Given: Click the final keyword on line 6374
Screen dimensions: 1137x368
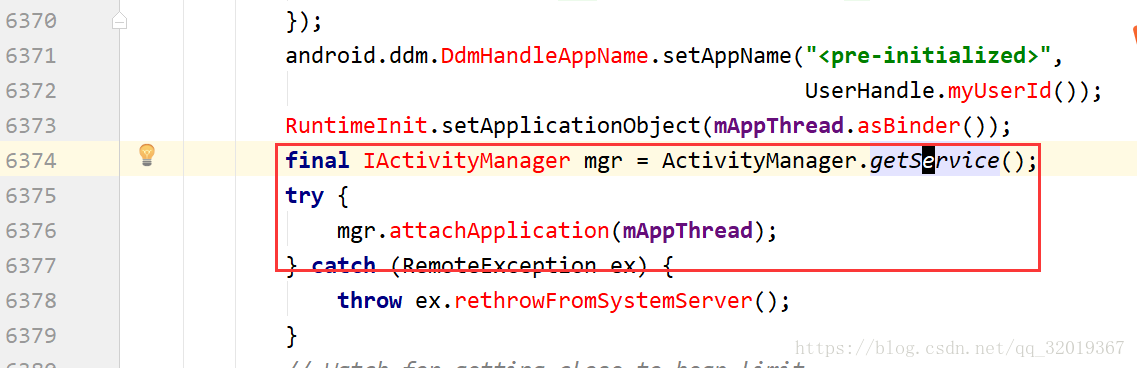Looking at the screenshot, I should pos(318,160).
